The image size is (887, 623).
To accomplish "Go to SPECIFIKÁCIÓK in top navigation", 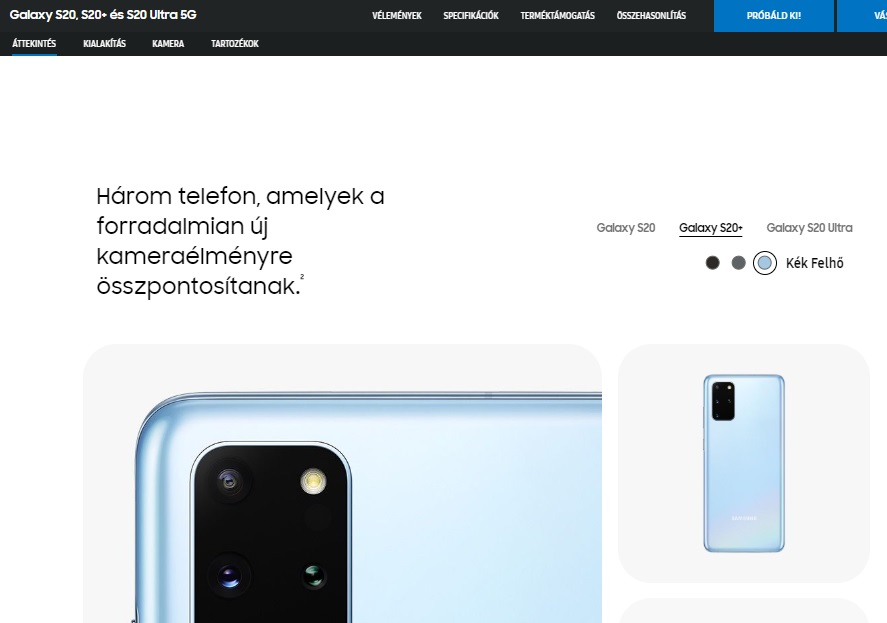I will click(x=471, y=16).
